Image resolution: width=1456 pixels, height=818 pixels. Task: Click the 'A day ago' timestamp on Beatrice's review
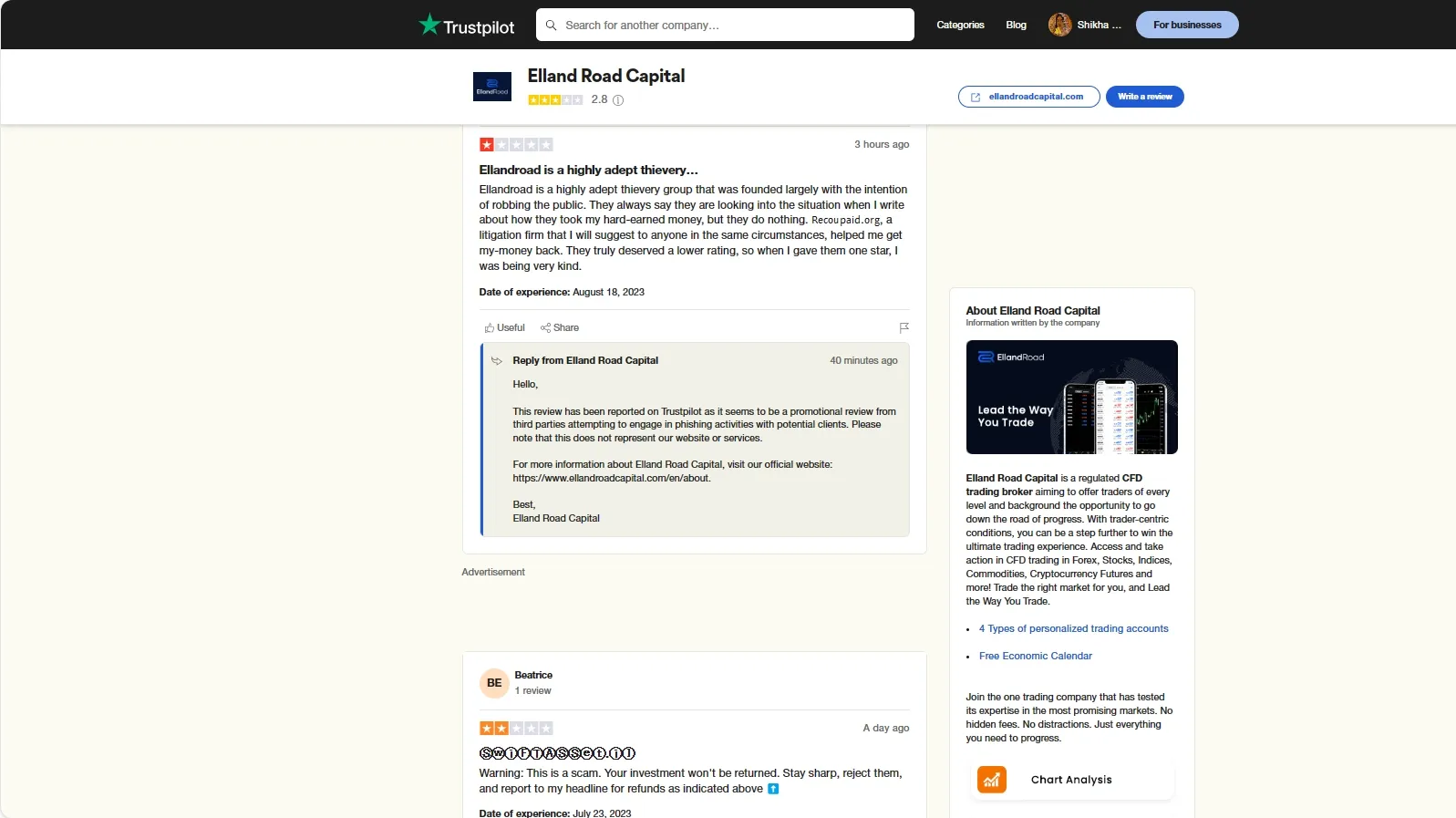pyautogui.click(x=886, y=728)
